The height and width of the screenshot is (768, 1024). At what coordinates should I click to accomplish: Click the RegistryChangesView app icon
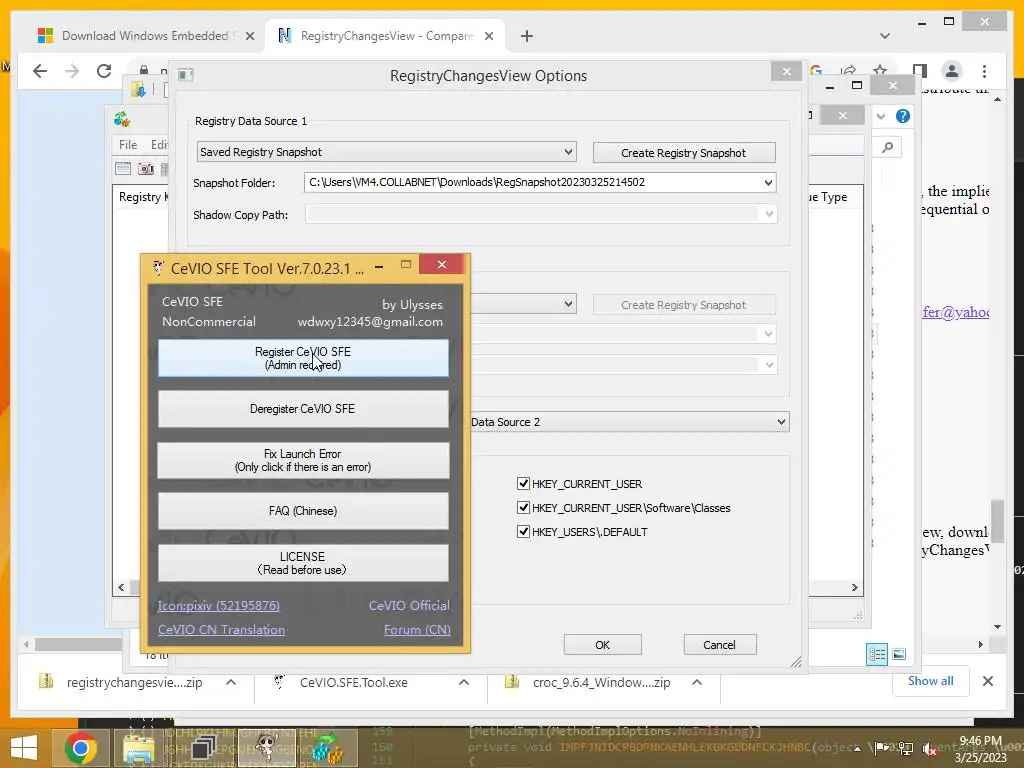click(122, 119)
